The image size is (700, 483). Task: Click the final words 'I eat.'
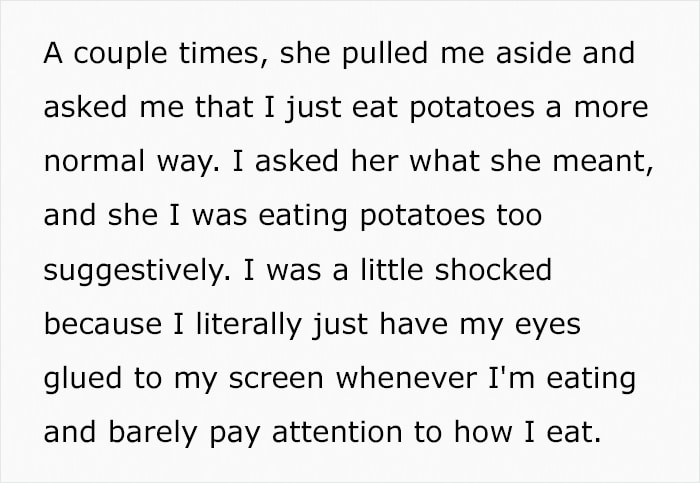pyautogui.click(x=562, y=433)
